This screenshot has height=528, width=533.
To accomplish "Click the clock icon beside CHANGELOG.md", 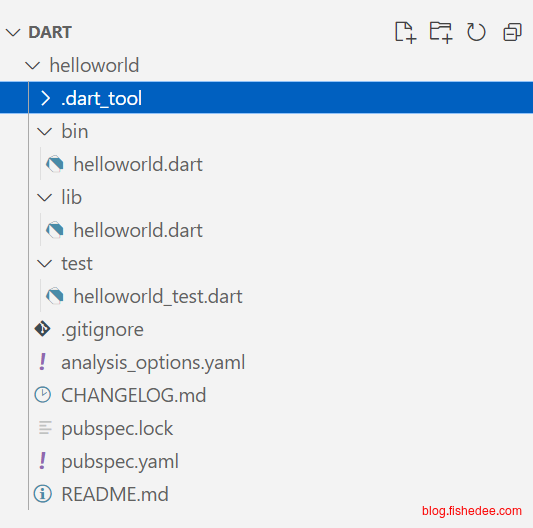I will pyautogui.click(x=43, y=395).
